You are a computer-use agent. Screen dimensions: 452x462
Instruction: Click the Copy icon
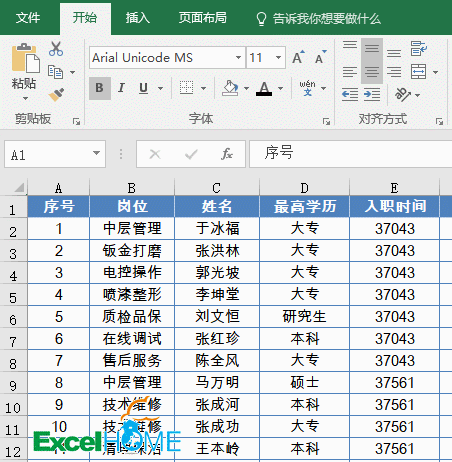point(55,72)
